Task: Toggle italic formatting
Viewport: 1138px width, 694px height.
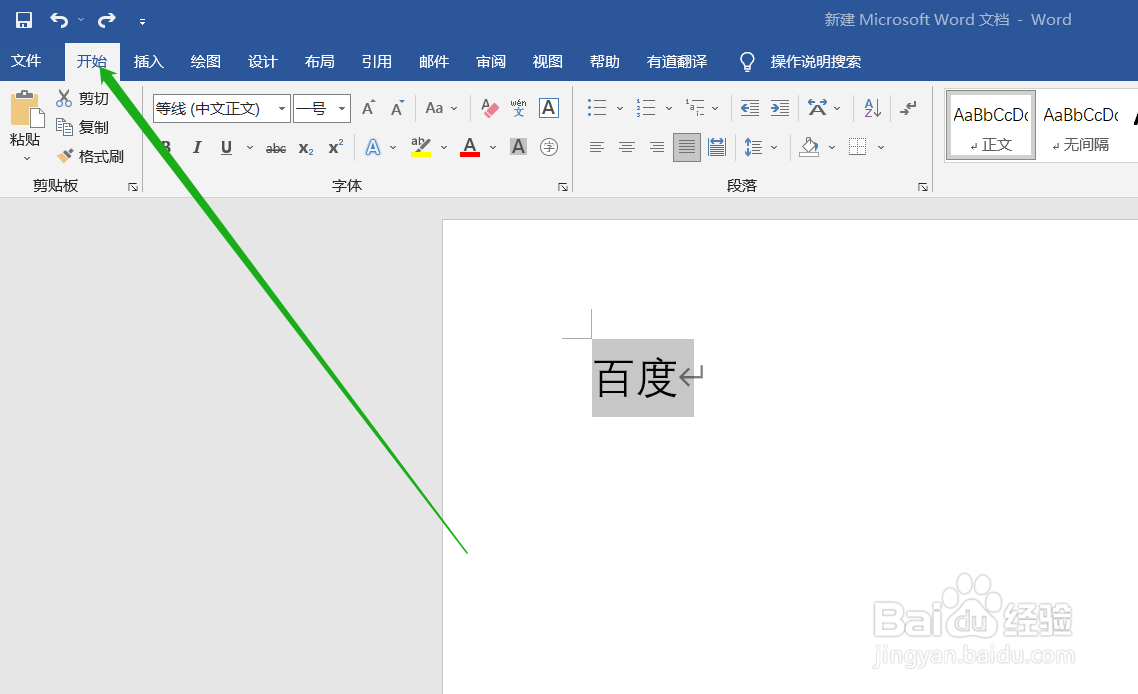Action: click(x=197, y=147)
